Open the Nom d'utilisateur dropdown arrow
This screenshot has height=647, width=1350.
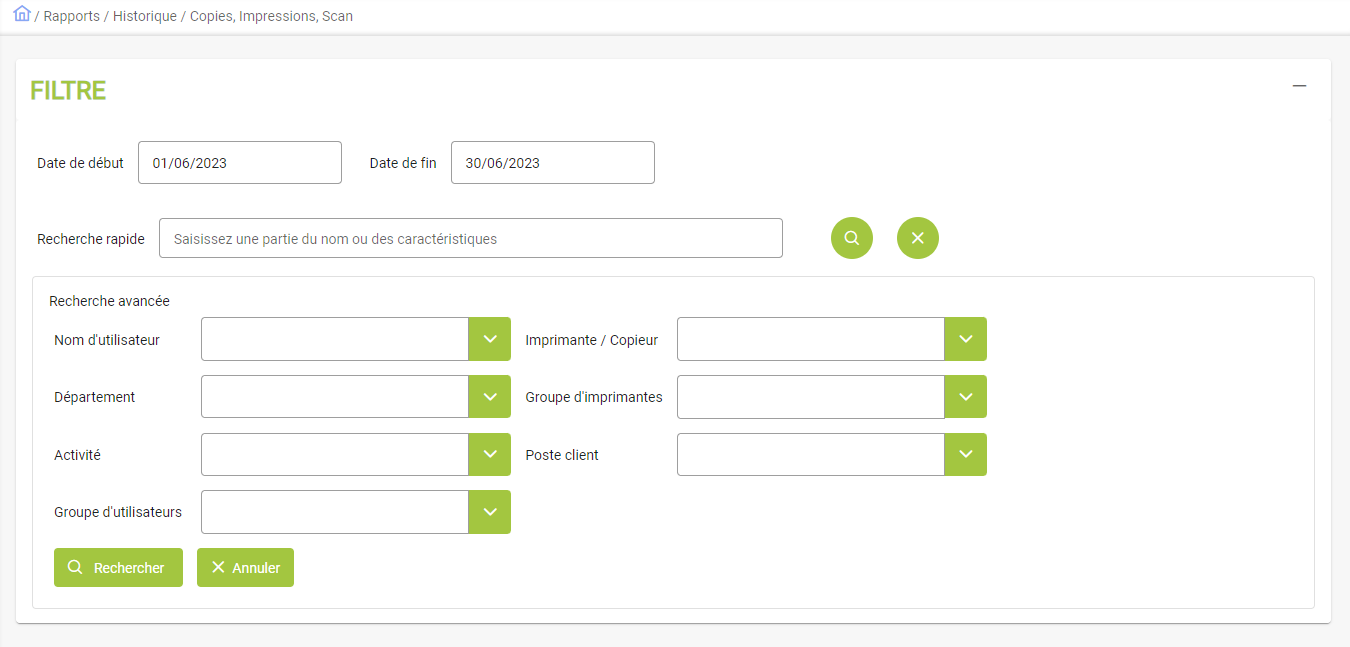pyautogui.click(x=490, y=339)
